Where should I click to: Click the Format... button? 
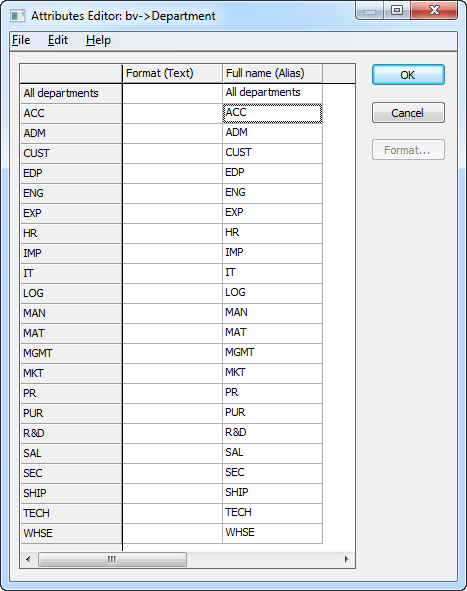408,150
